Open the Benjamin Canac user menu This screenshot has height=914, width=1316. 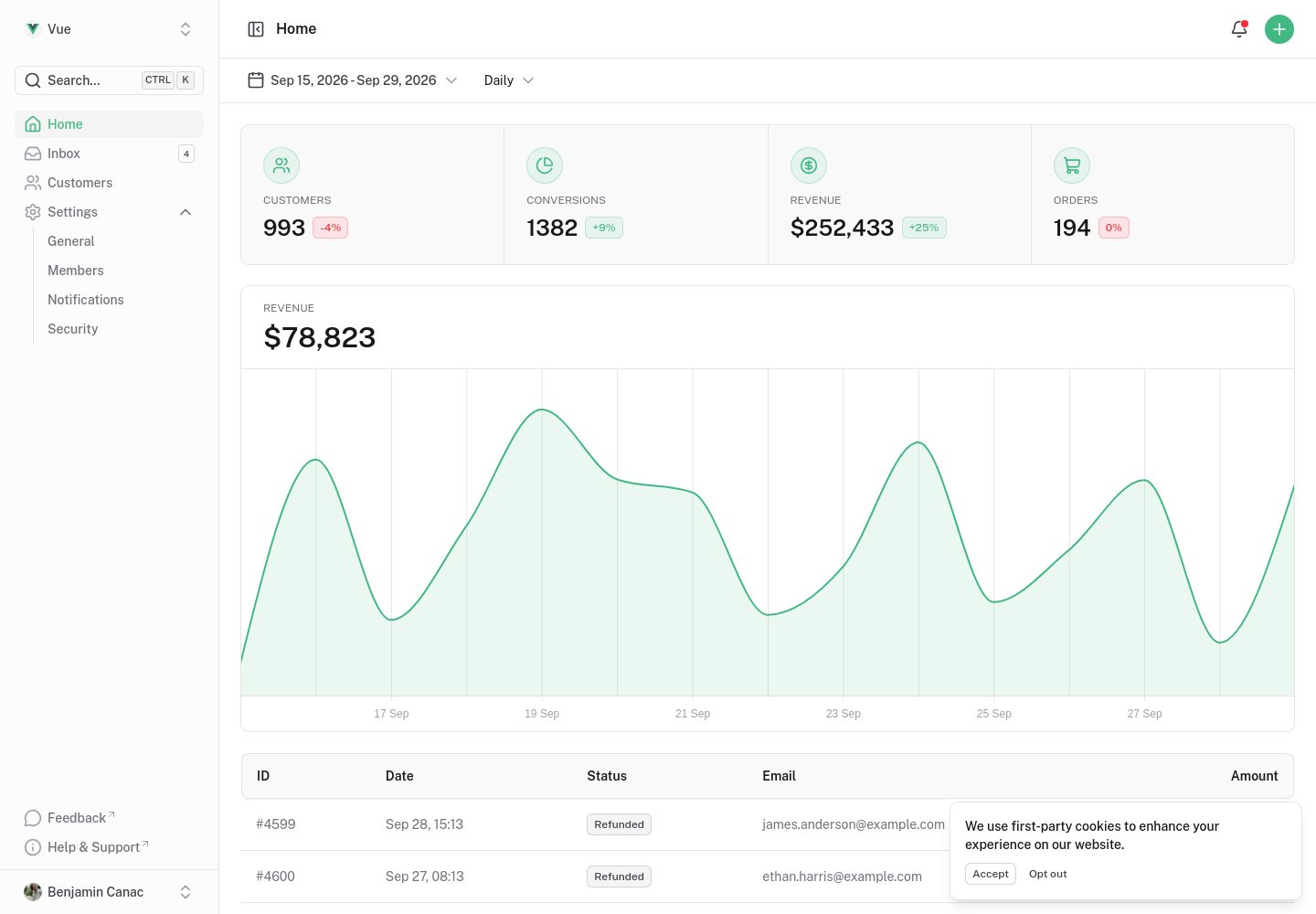tap(109, 892)
